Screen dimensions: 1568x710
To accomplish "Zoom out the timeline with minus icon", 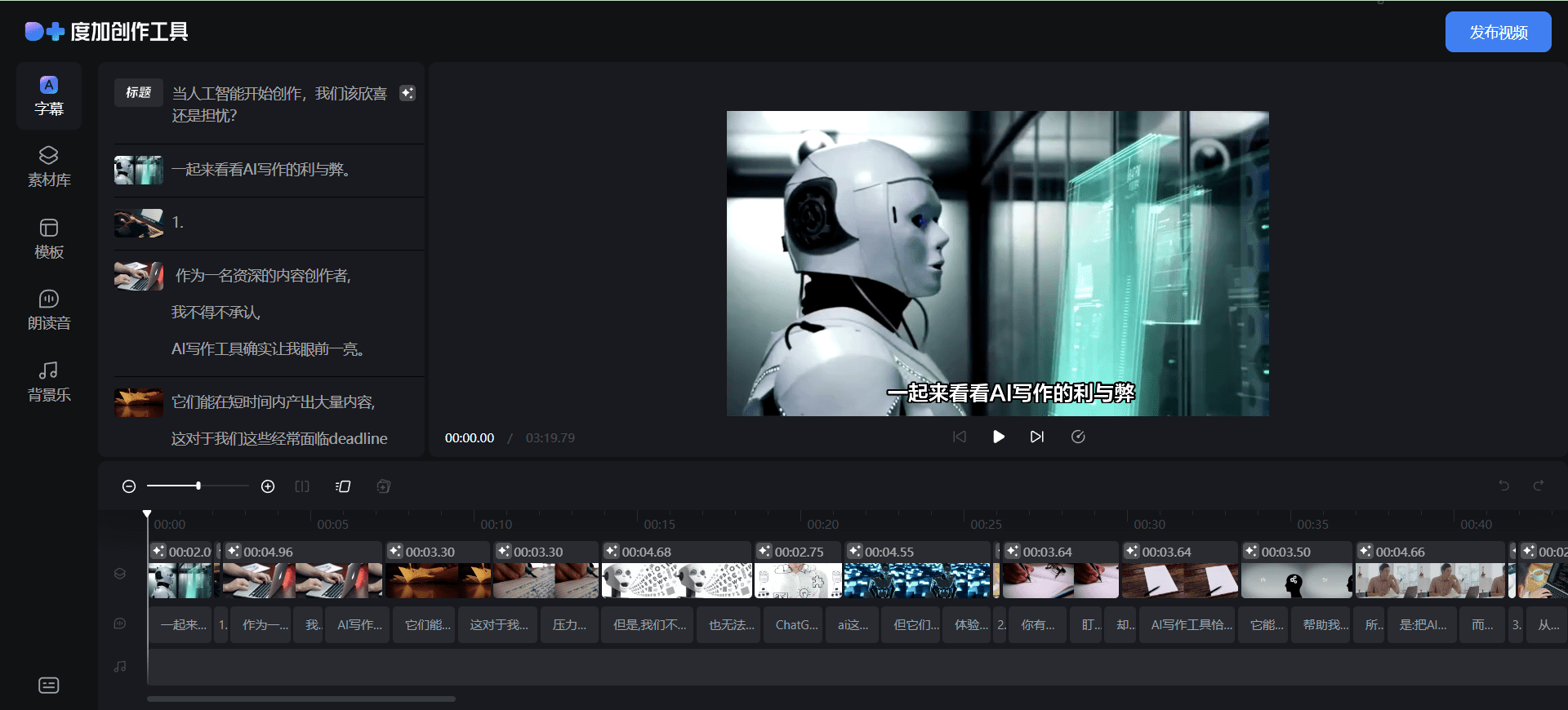I will pos(129,486).
